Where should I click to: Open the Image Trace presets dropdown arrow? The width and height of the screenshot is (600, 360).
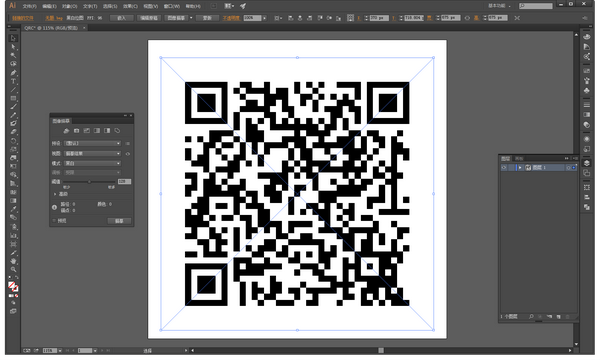191,18
